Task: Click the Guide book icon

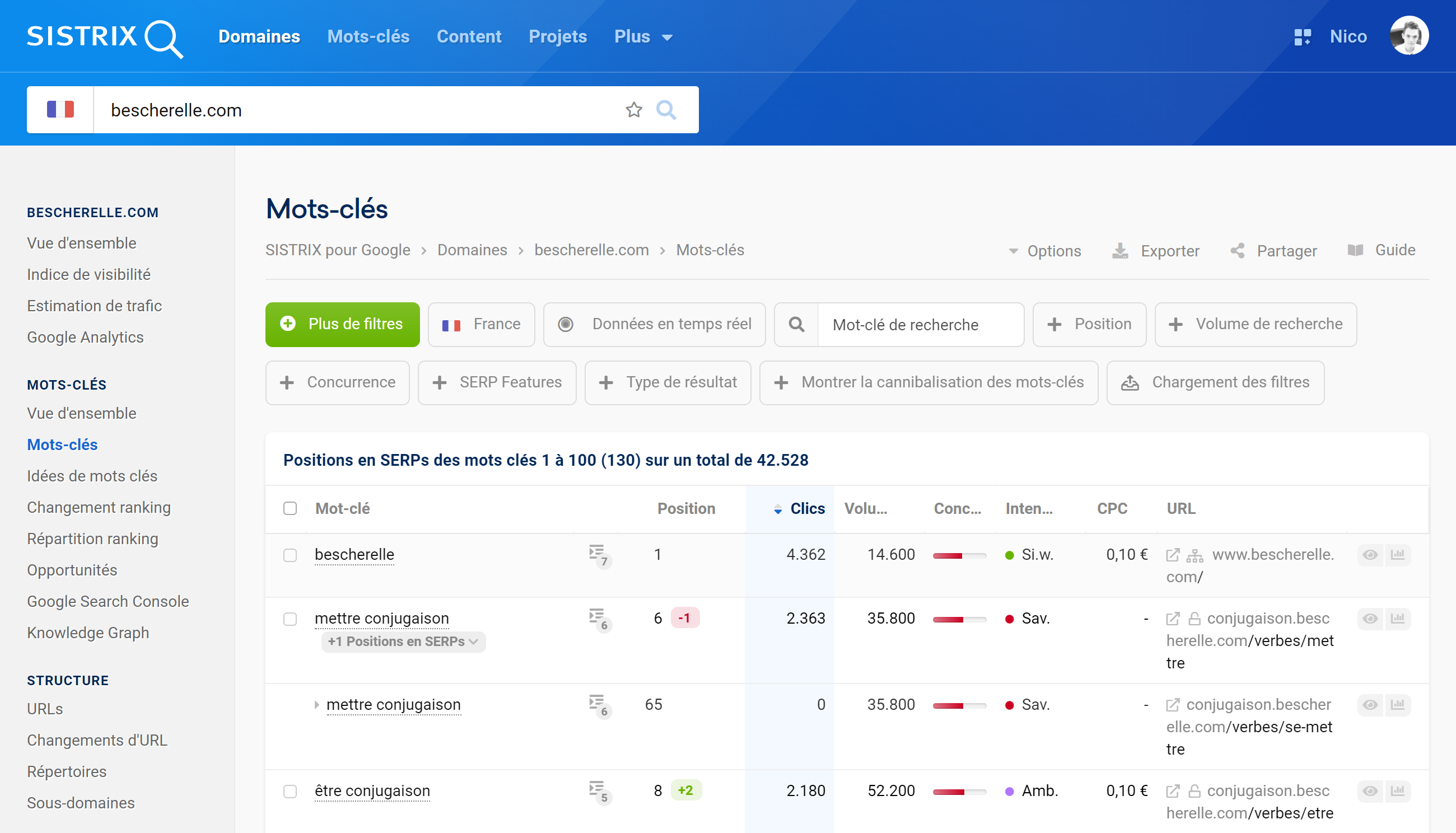Action: tap(1355, 250)
